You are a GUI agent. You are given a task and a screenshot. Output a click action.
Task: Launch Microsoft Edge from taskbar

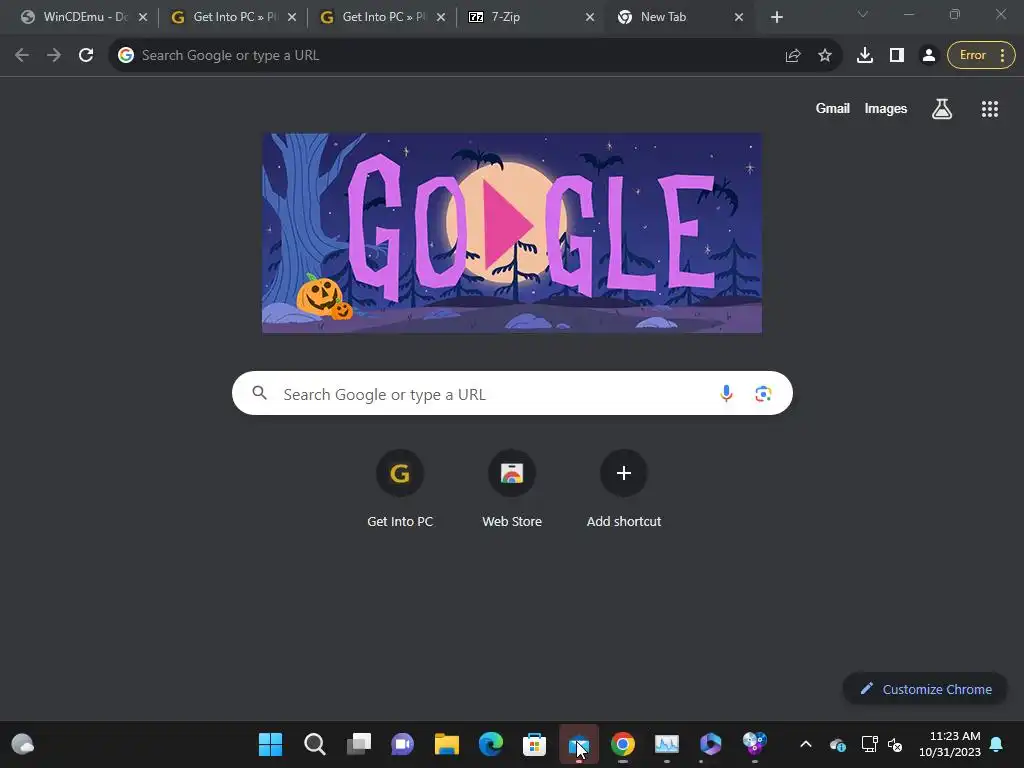pos(490,744)
